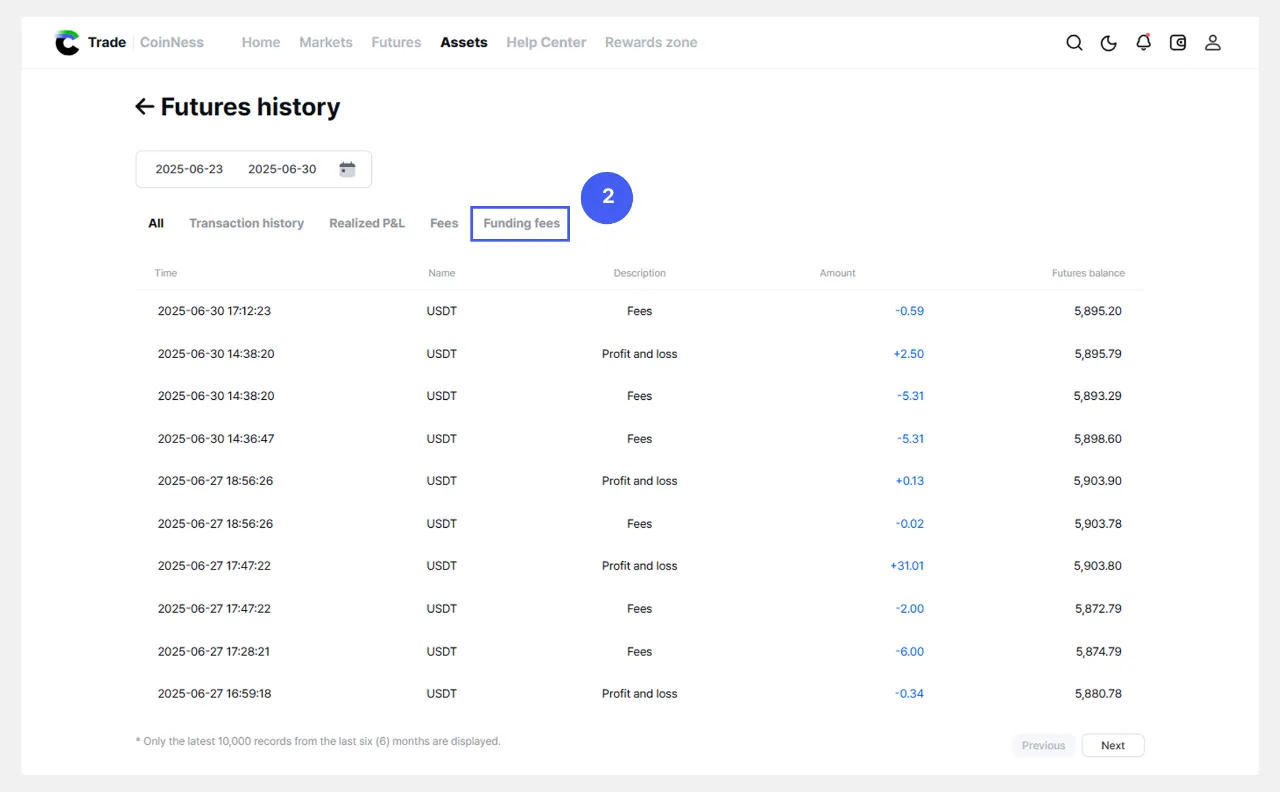Open Rewards zone navigation link
This screenshot has height=792, width=1280.
point(651,43)
